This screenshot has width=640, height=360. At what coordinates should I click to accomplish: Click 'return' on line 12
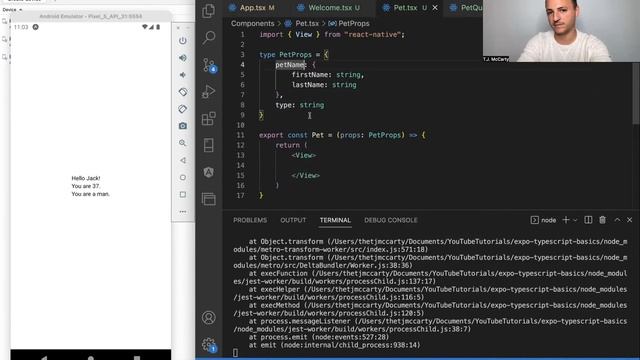pyautogui.click(x=287, y=145)
